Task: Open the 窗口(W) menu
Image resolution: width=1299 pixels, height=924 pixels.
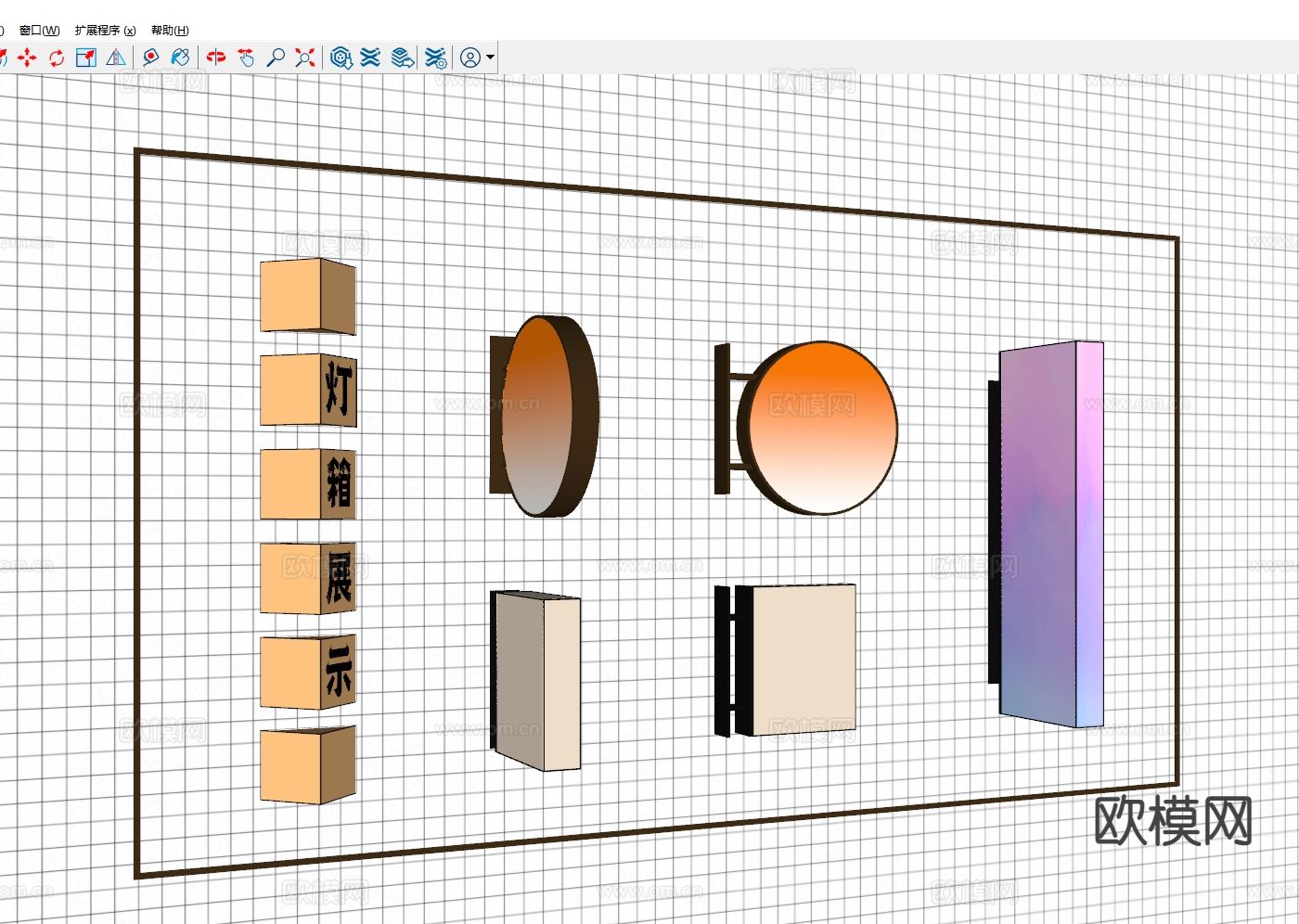Action: pyautogui.click(x=39, y=31)
